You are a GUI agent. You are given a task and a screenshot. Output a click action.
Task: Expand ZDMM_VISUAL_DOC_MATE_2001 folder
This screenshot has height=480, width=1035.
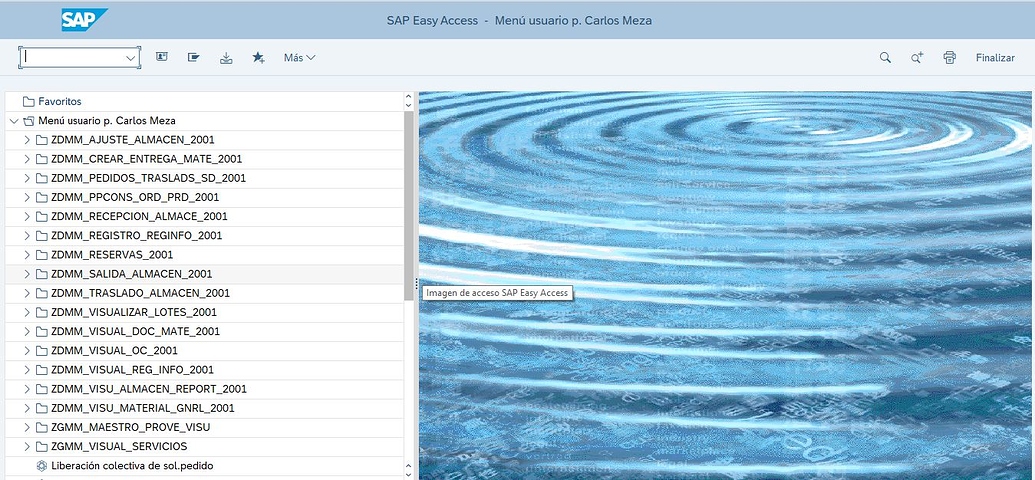27,331
